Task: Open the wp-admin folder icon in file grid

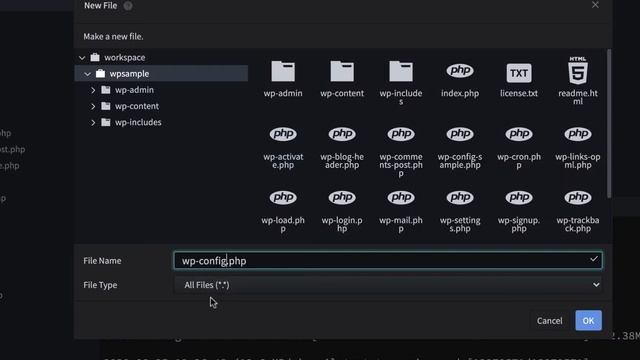Action: coord(283,71)
